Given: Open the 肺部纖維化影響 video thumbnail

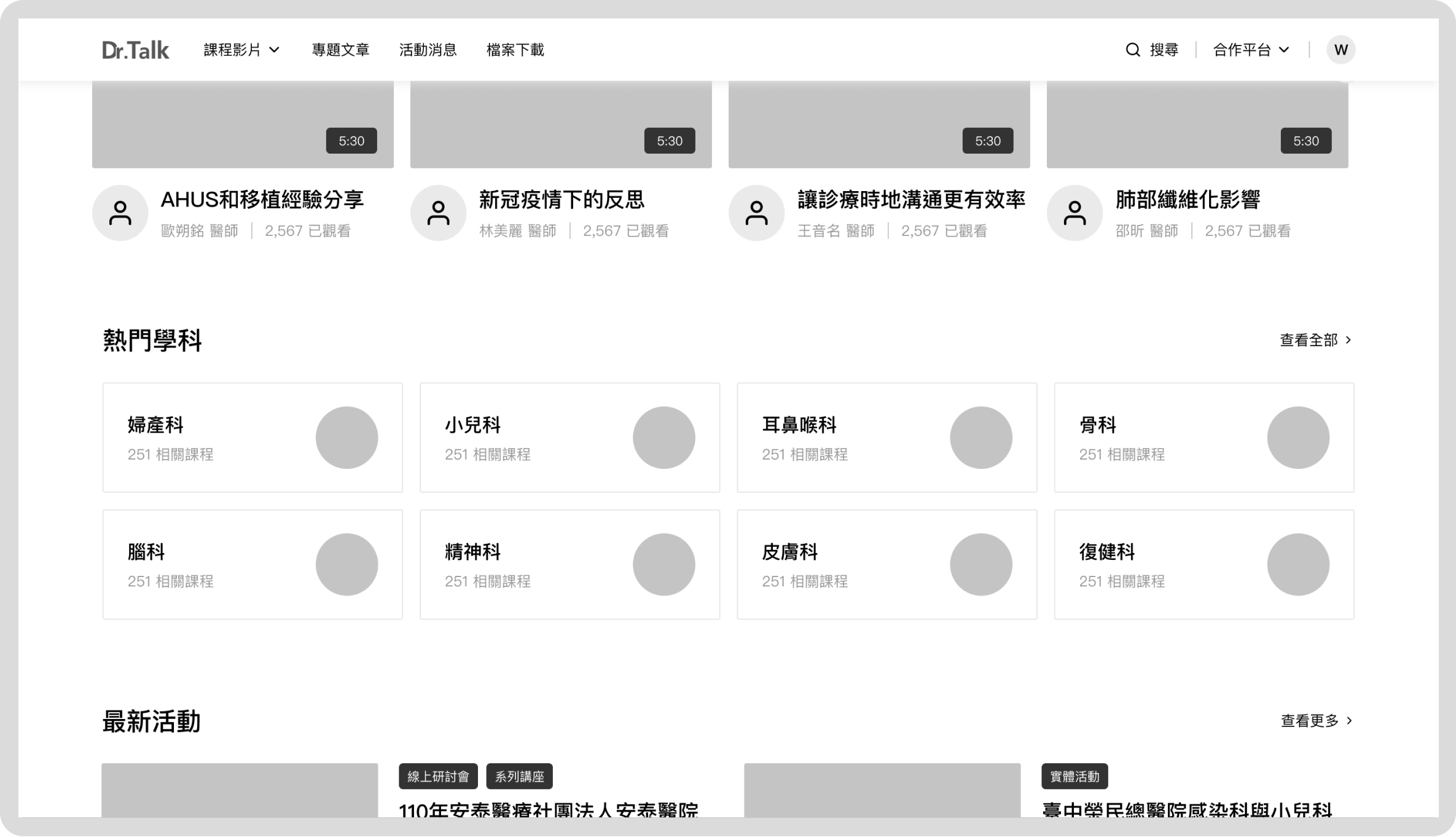Looking at the screenshot, I should click(x=1197, y=123).
